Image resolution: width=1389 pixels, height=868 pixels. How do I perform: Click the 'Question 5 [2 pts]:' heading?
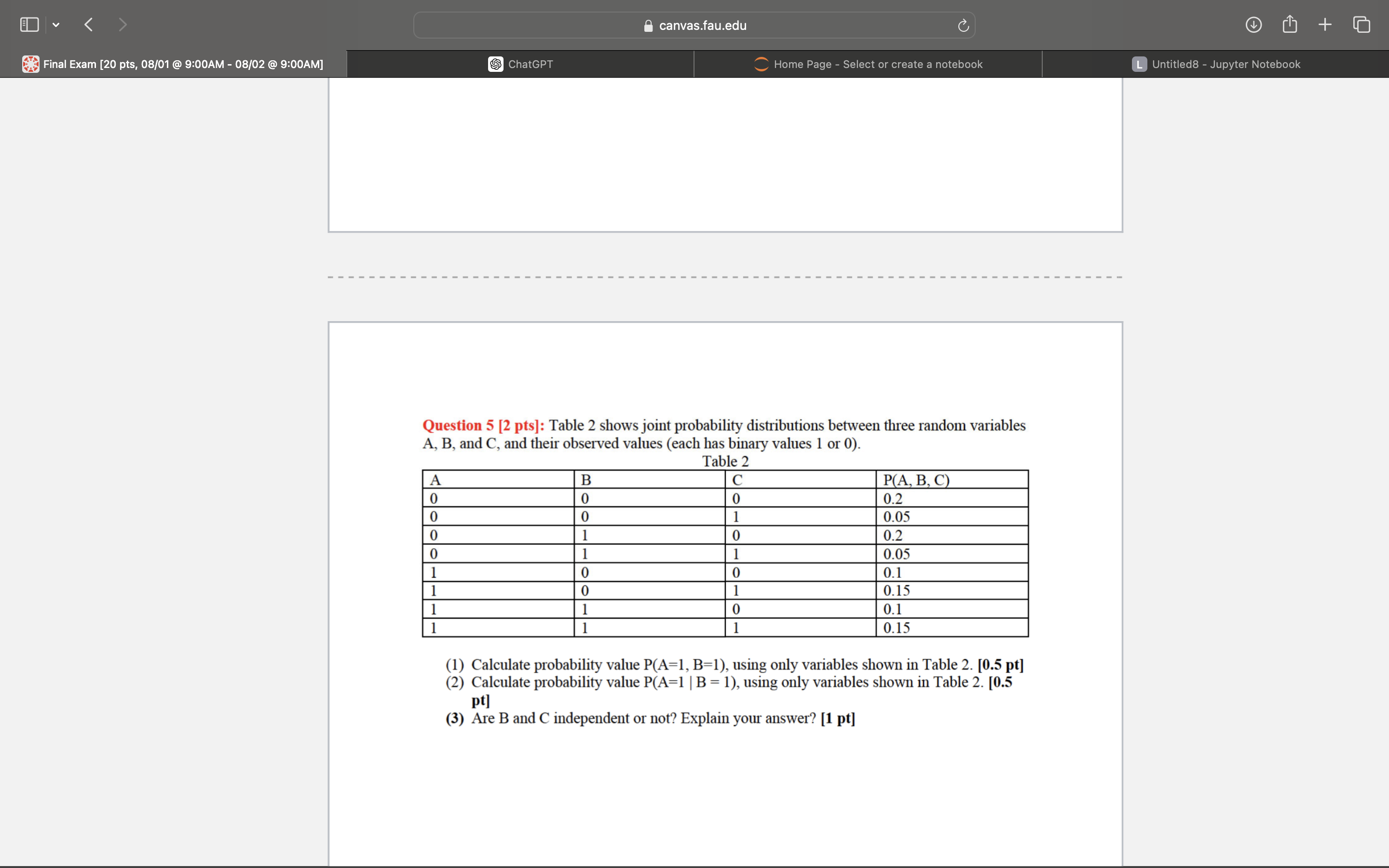(x=483, y=425)
